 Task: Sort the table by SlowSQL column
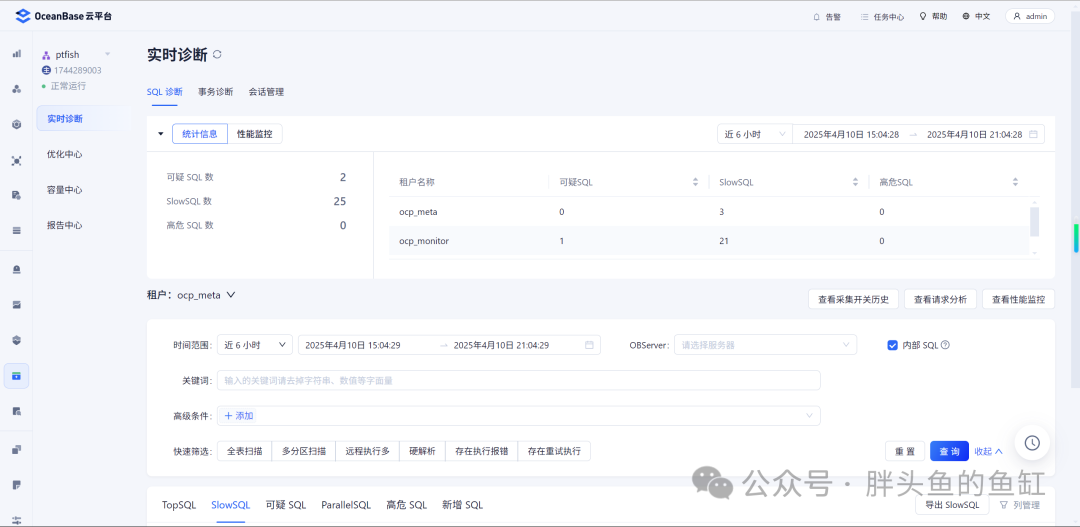click(x=855, y=183)
